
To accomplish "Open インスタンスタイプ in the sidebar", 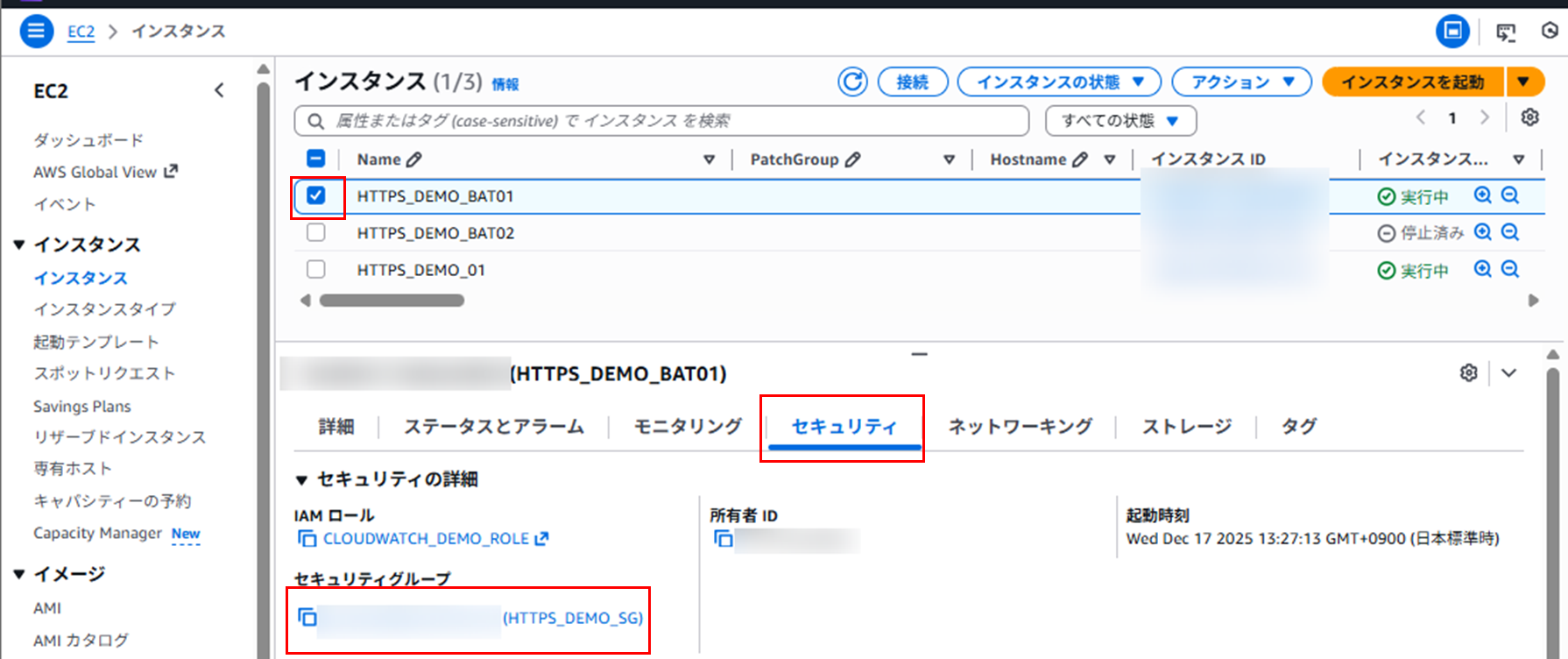I will 105,308.
